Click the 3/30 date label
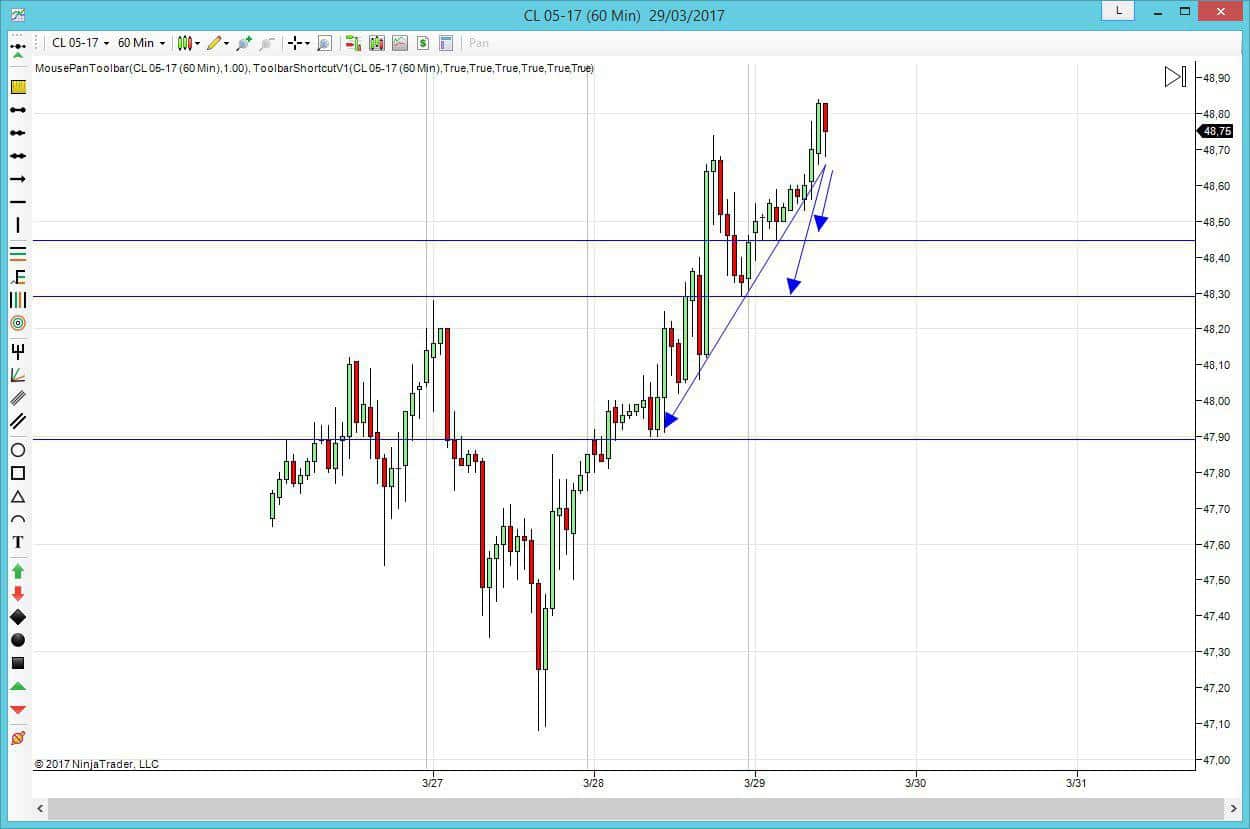 pos(915,784)
